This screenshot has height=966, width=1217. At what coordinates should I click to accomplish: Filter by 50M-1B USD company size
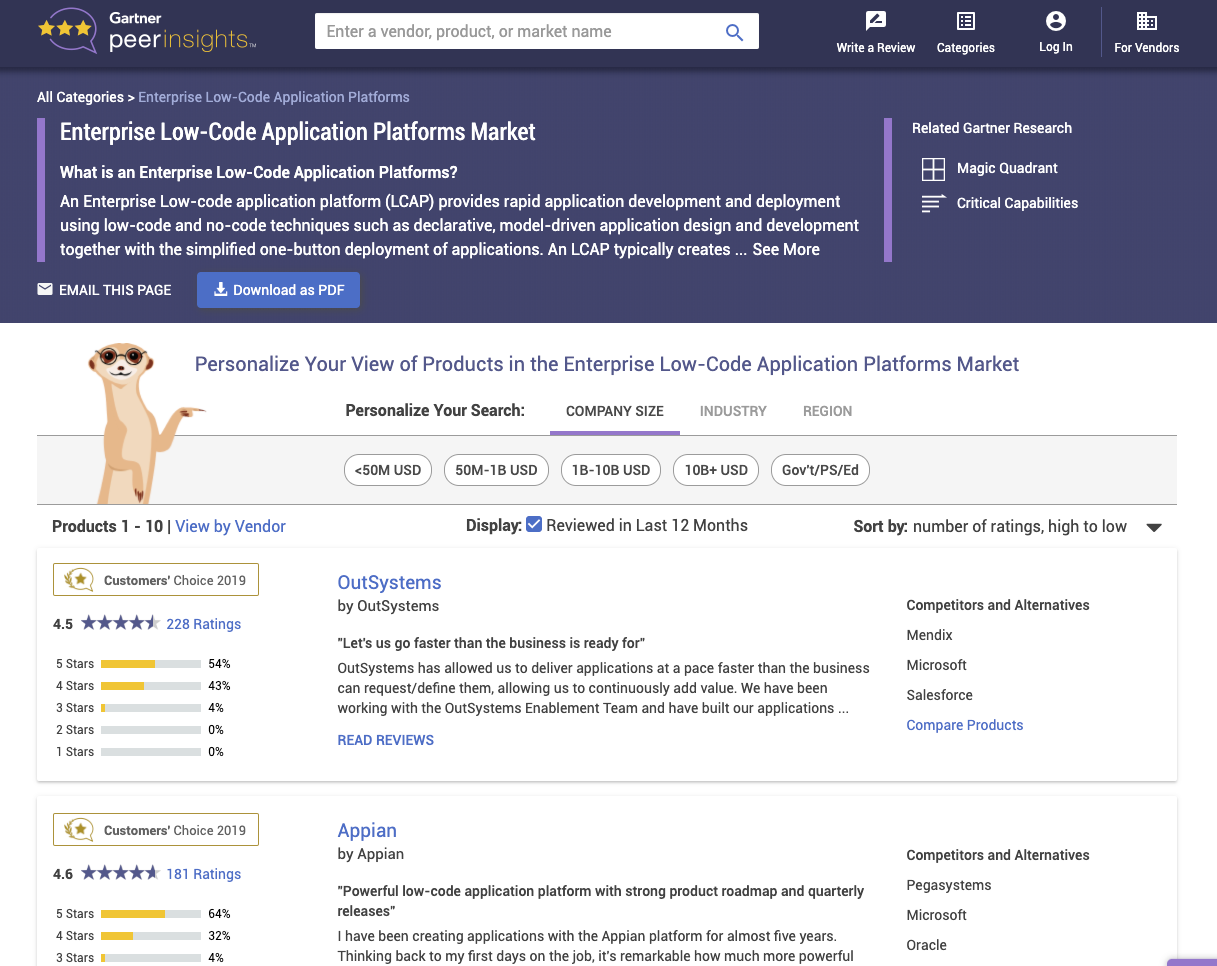click(x=496, y=470)
